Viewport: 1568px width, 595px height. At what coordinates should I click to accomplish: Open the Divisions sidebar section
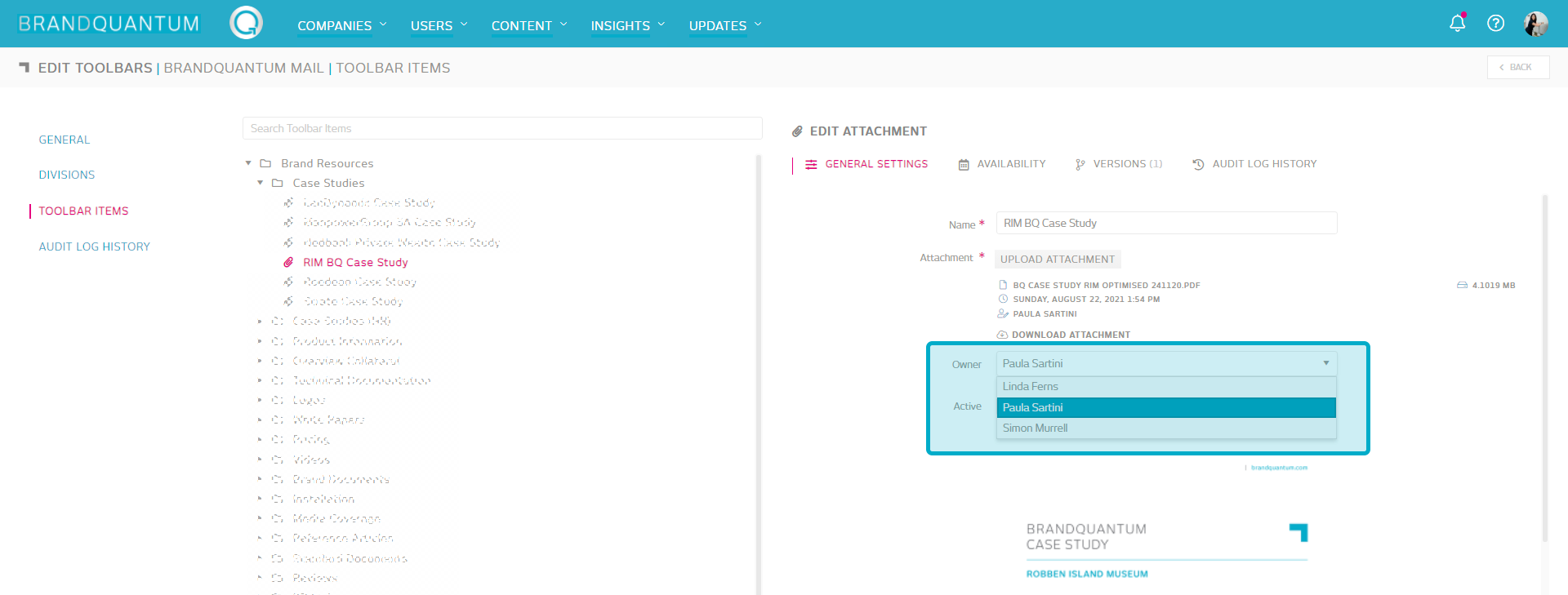pyautogui.click(x=67, y=175)
